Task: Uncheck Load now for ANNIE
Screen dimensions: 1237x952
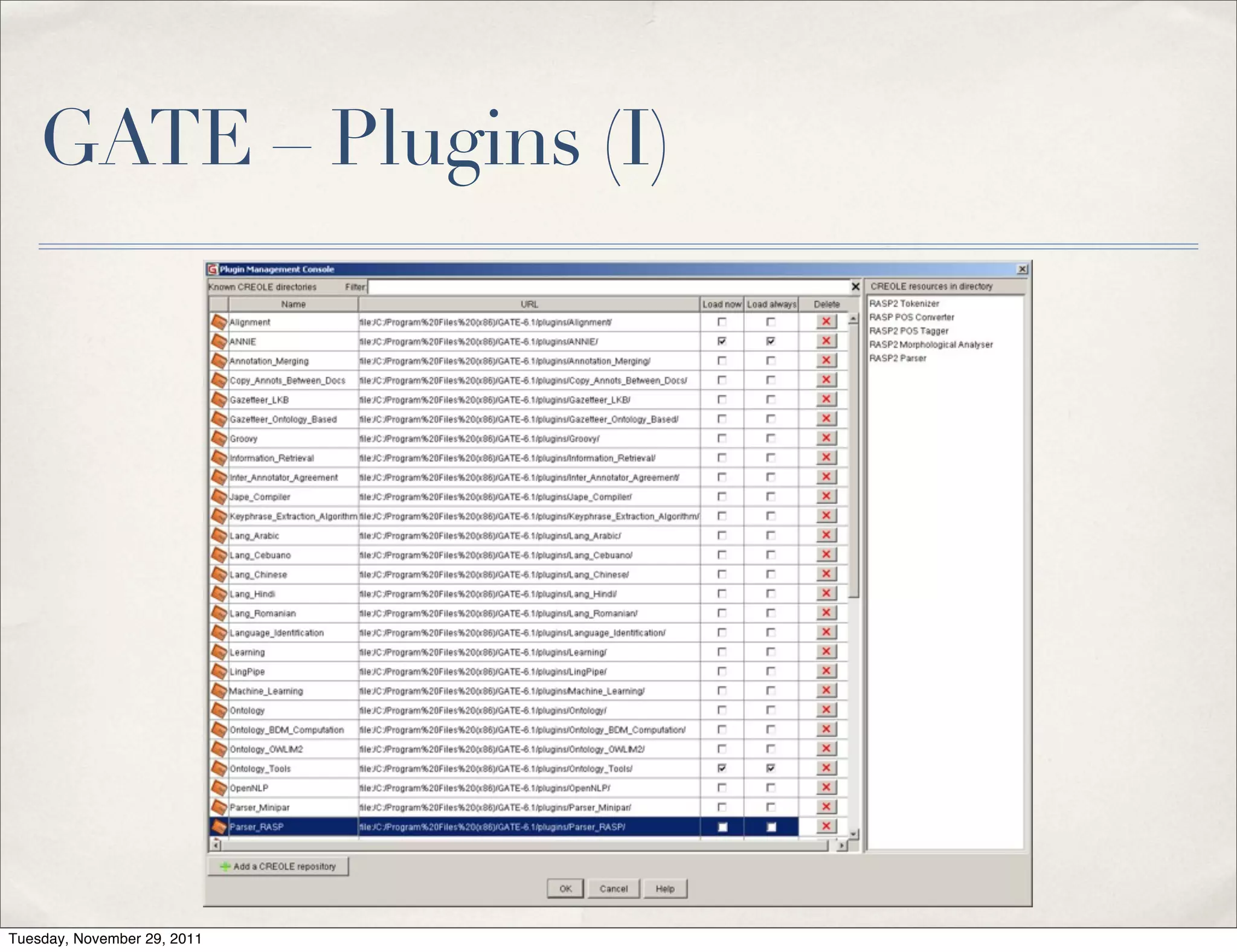Action: click(x=722, y=341)
